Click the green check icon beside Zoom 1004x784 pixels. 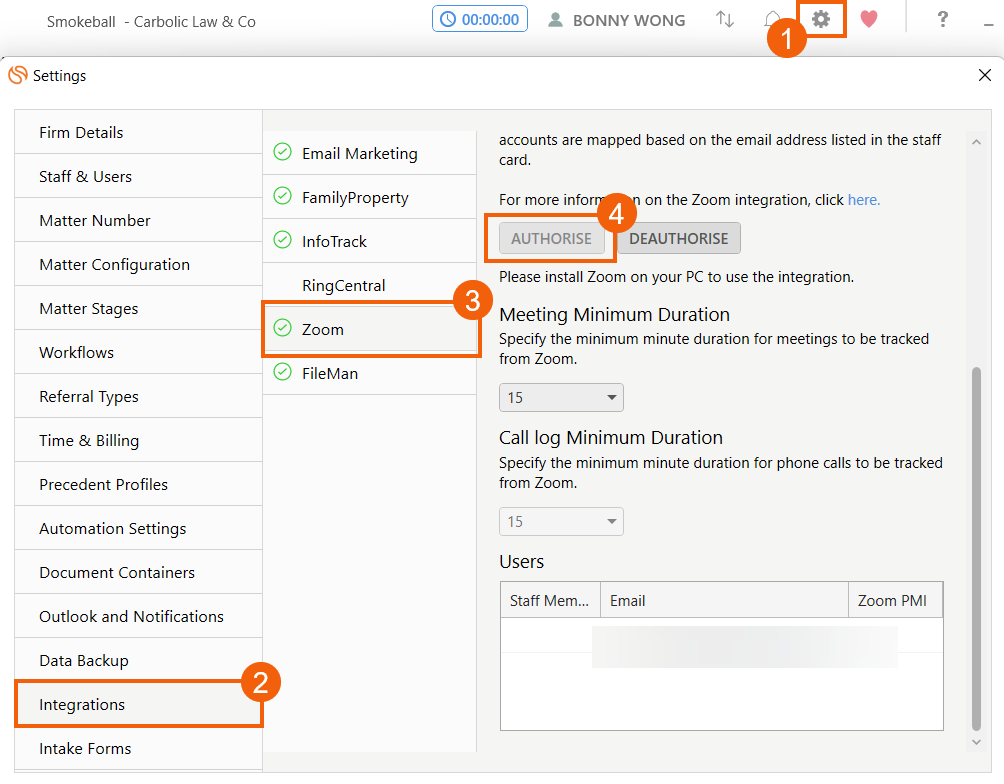[x=282, y=328]
